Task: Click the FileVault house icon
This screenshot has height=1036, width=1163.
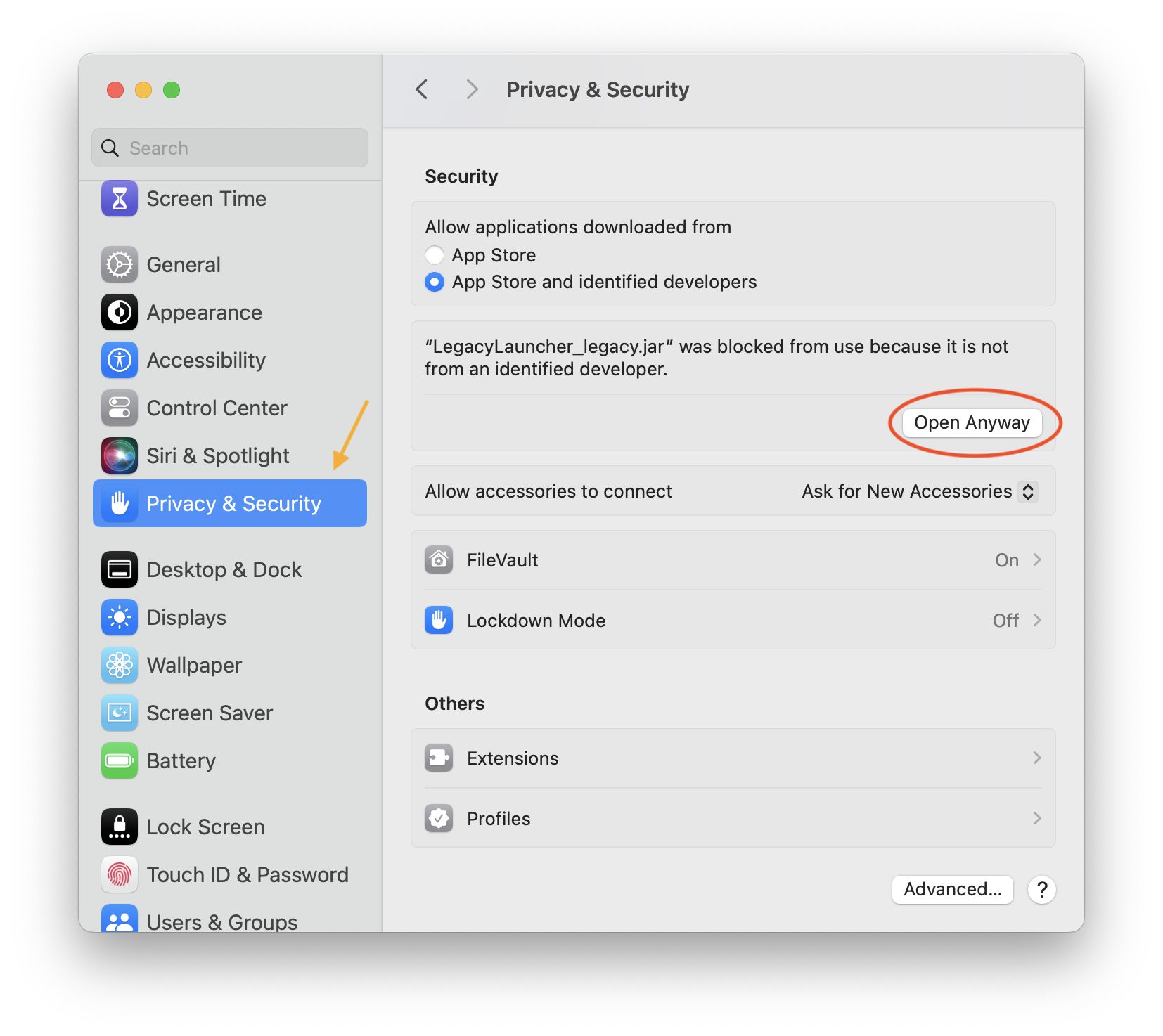Action: pos(439,560)
